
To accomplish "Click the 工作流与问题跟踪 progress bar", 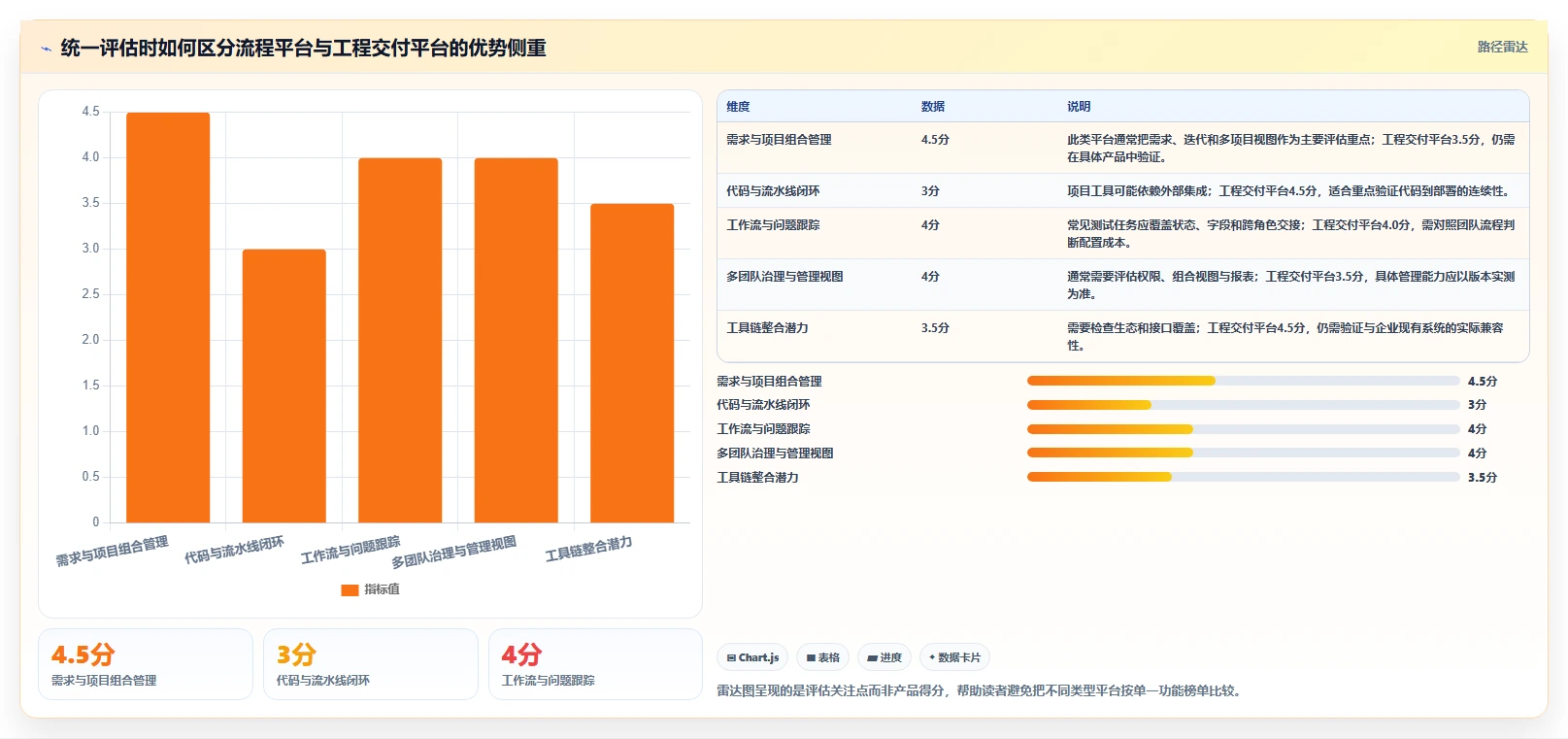I will 1244,429.
